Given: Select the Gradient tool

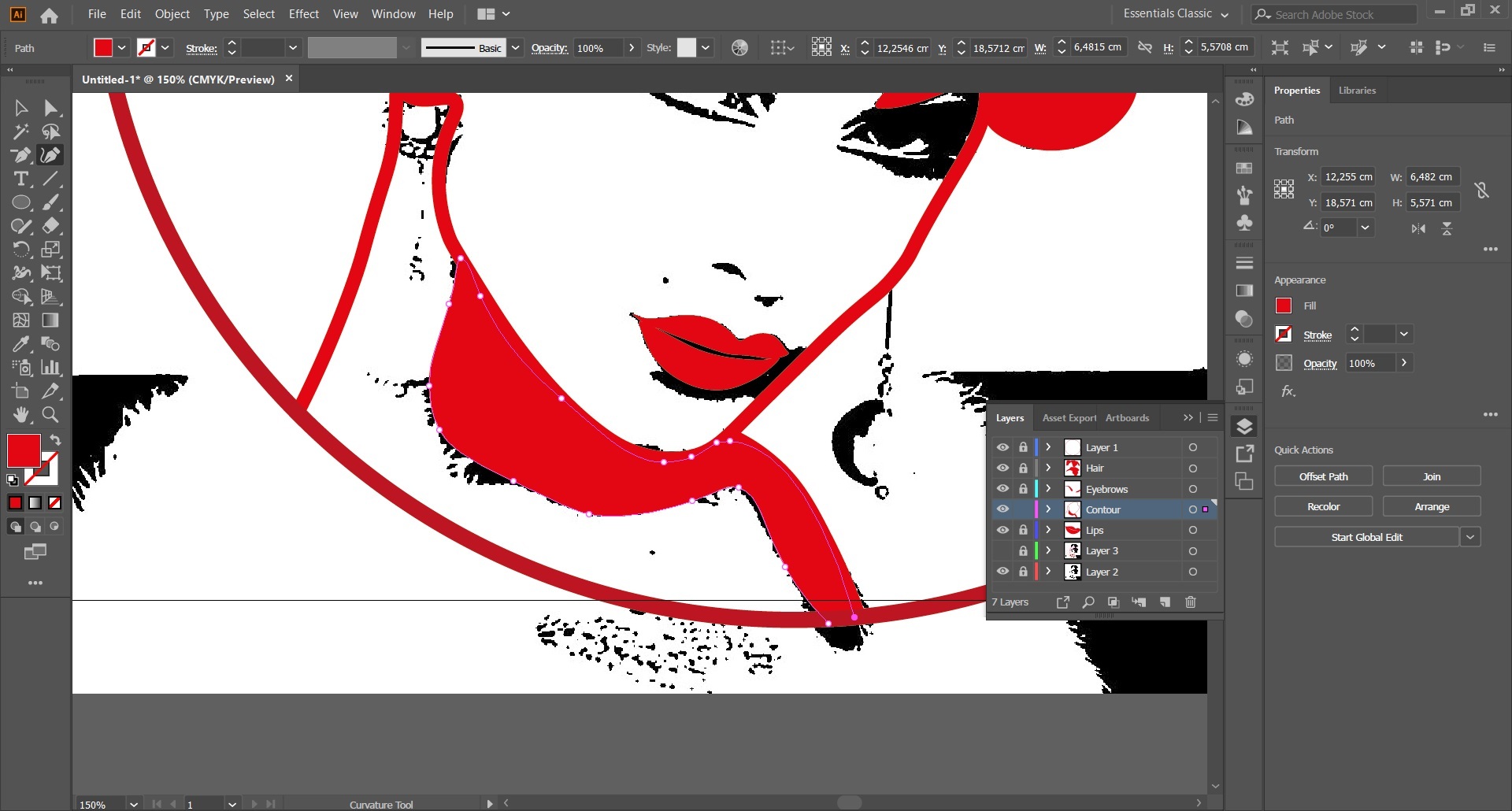Looking at the screenshot, I should pos(51,320).
